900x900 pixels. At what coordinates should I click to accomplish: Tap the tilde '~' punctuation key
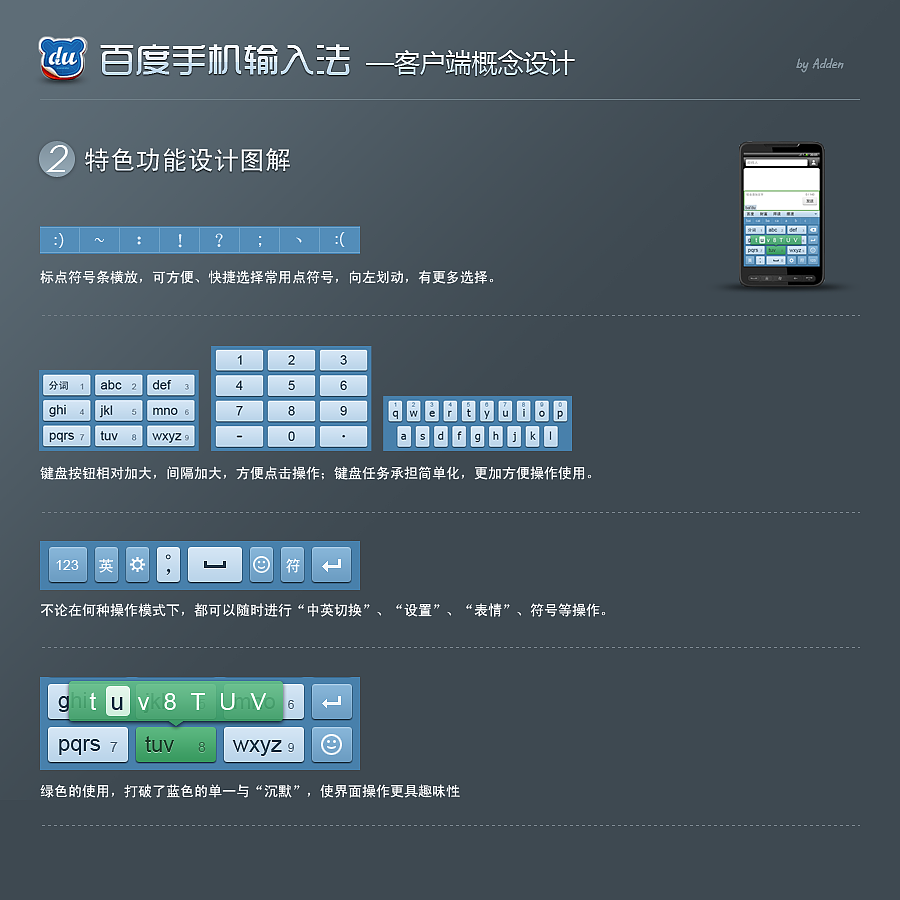pyautogui.click(x=100, y=240)
